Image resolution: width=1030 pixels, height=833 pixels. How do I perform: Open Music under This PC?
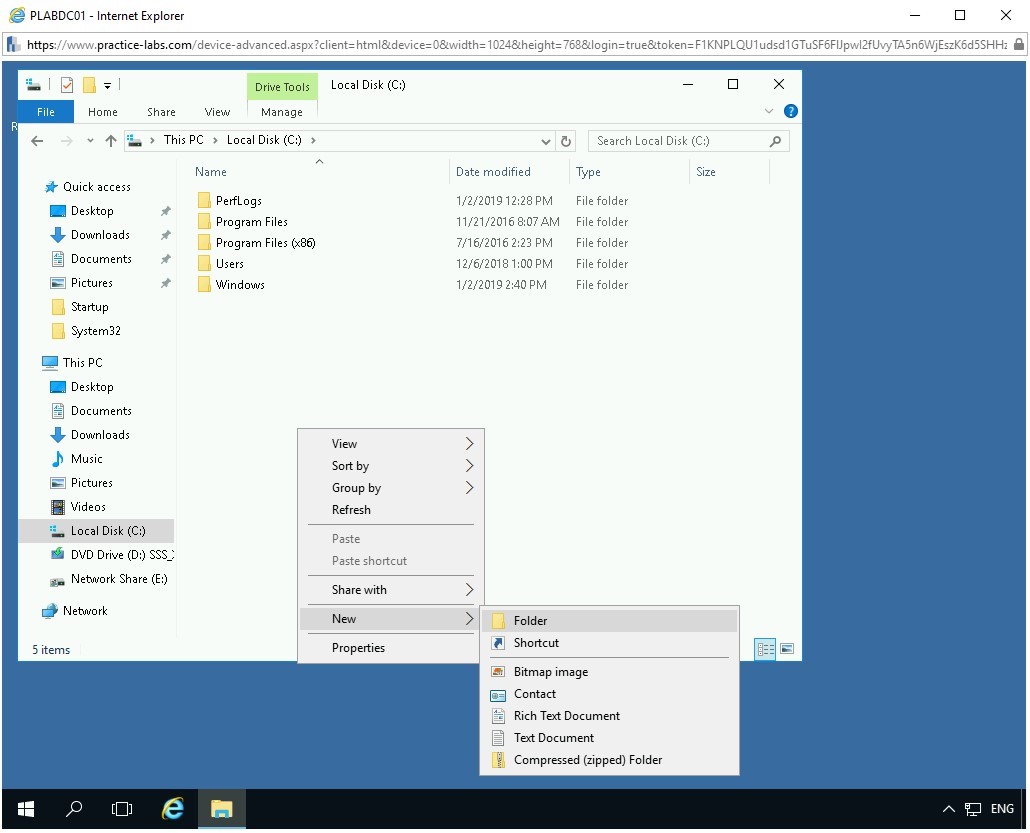click(x=86, y=459)
